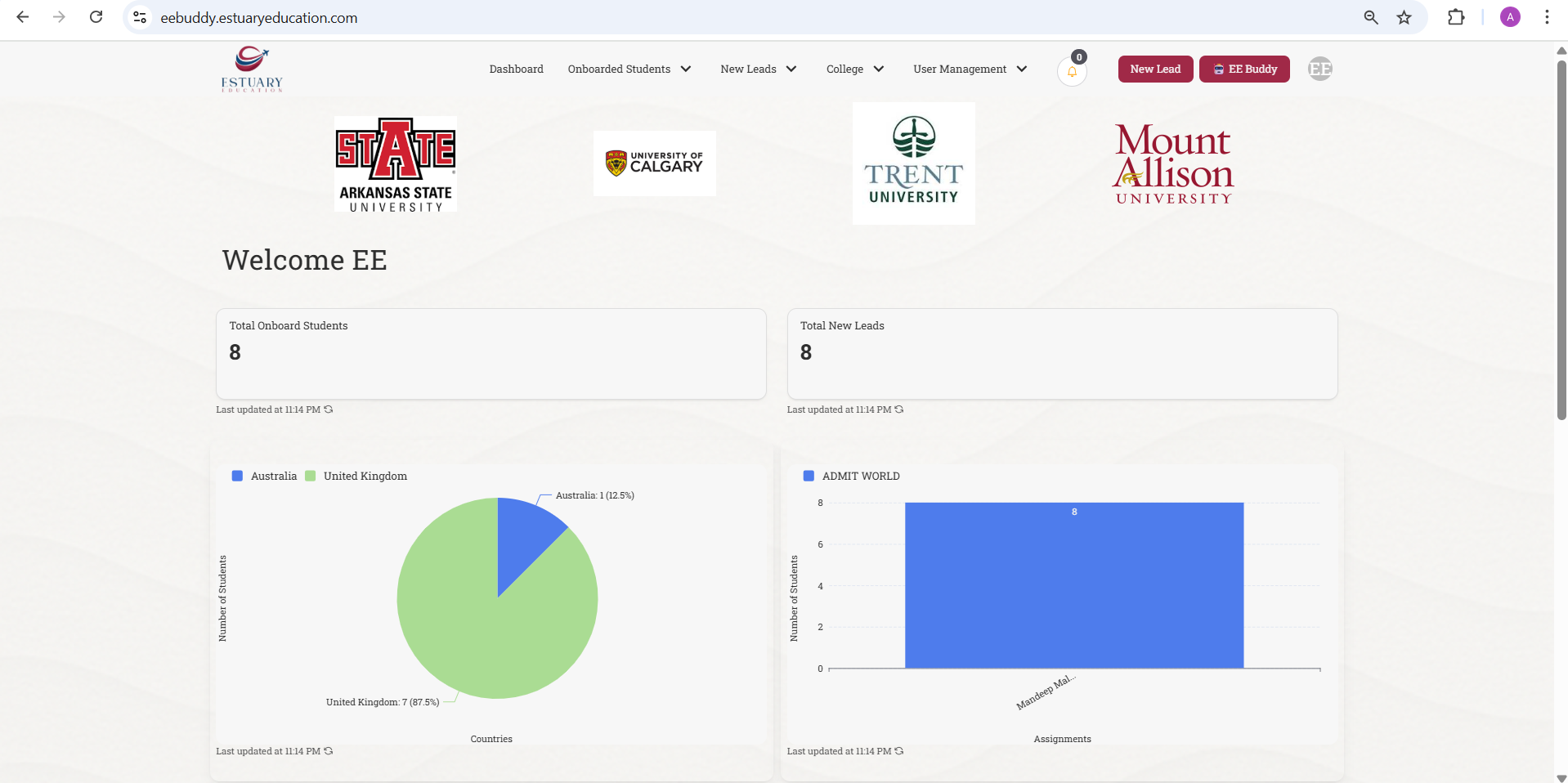Toggle Australia legend item in pie chart
1568x783 pixels.
tap(264, 476)
